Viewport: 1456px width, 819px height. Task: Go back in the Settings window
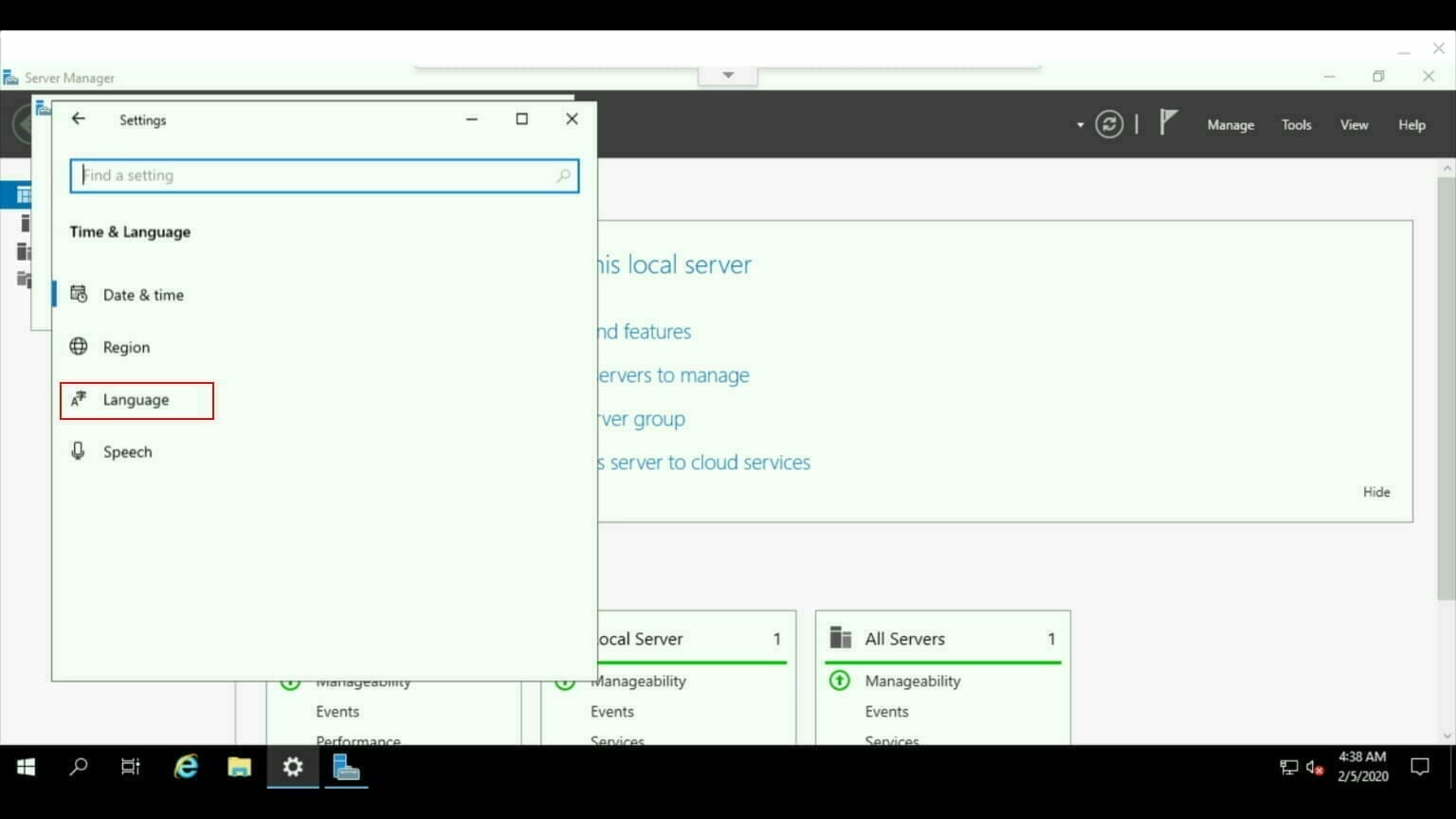coord(79,118)
